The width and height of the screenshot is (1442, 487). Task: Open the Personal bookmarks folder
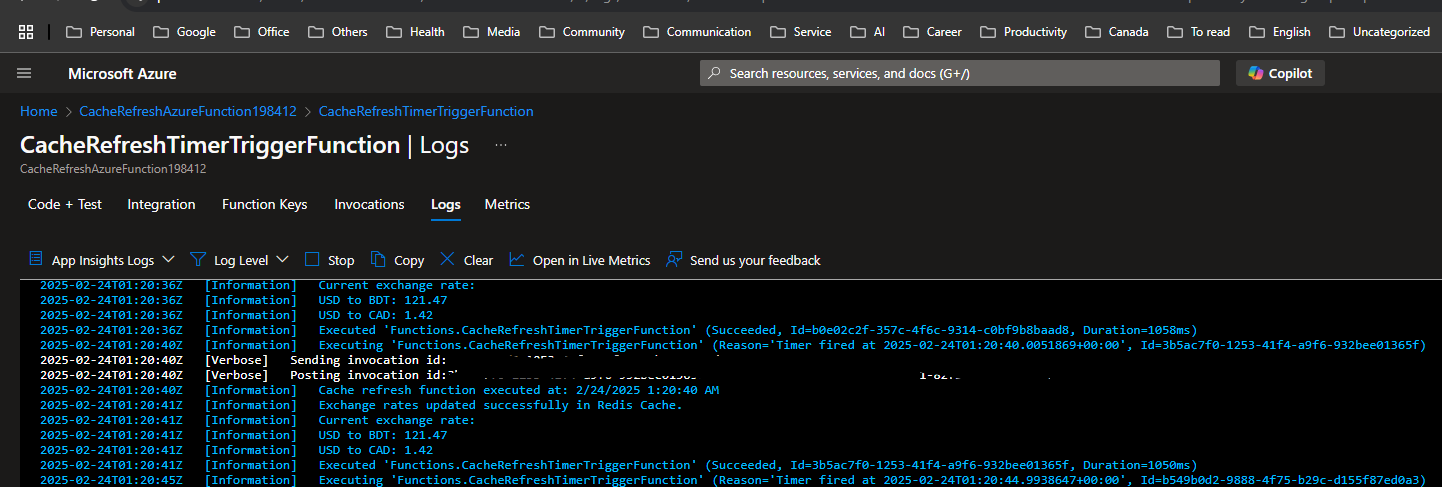tap(100, 32)
